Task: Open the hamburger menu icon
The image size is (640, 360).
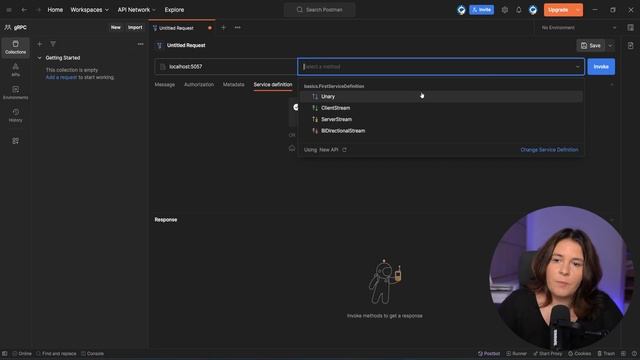Action: [9, 10]
